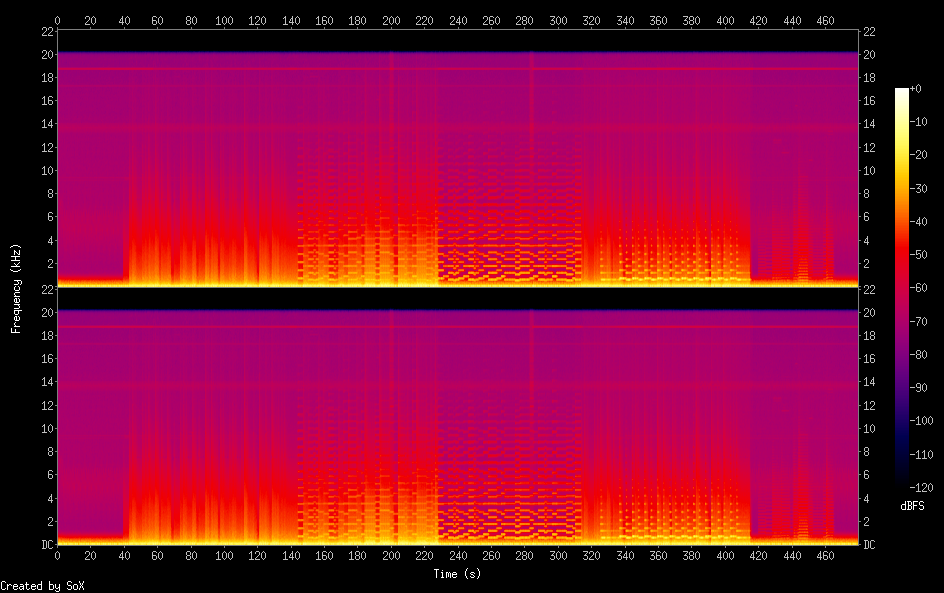Click the white top end of the color bar
Viewport: 944px width, 593px height.
point(902,91)
